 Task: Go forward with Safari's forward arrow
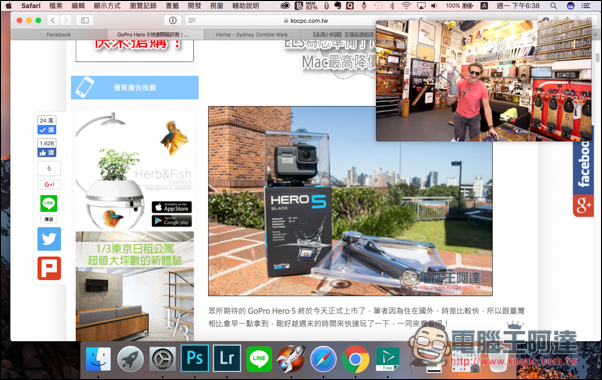pyautogui.click(x=66, y=20)
